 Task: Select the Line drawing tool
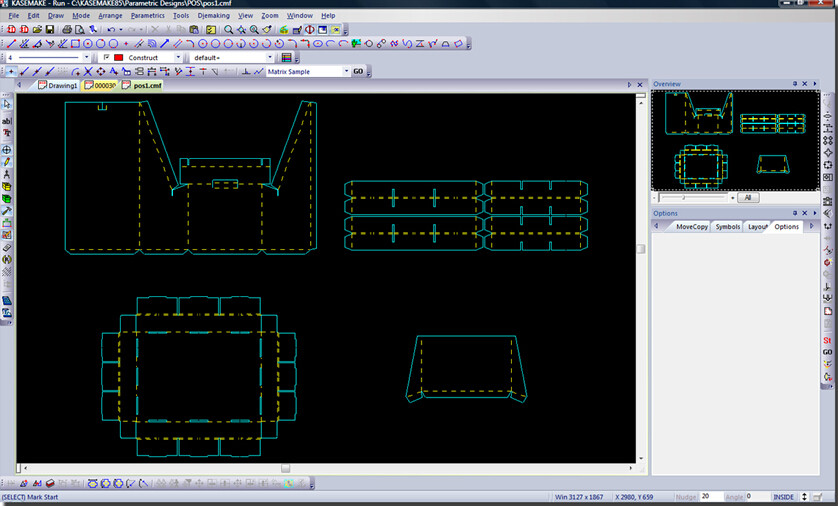11,43
